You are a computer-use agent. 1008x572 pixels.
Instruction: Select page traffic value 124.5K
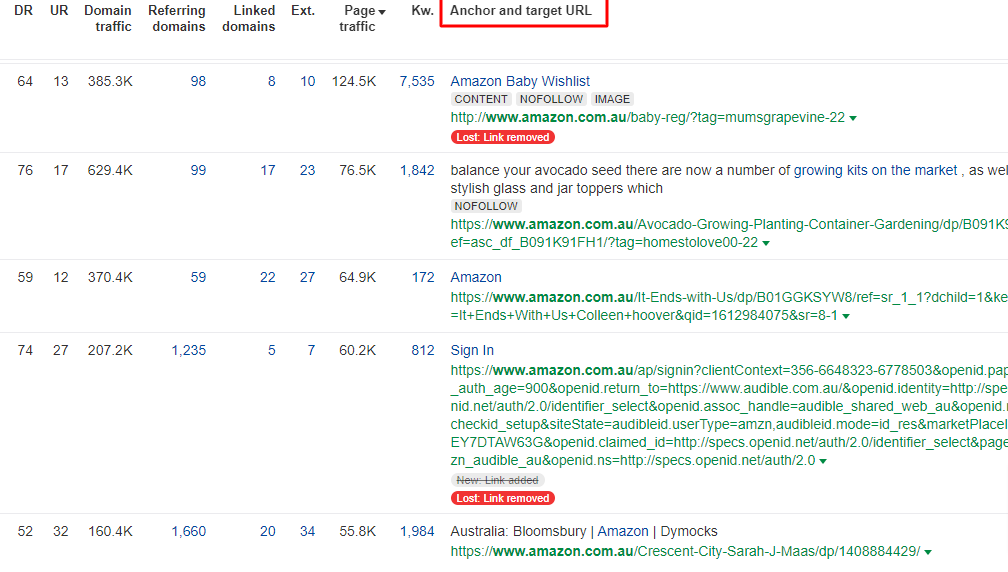point(354,82)
